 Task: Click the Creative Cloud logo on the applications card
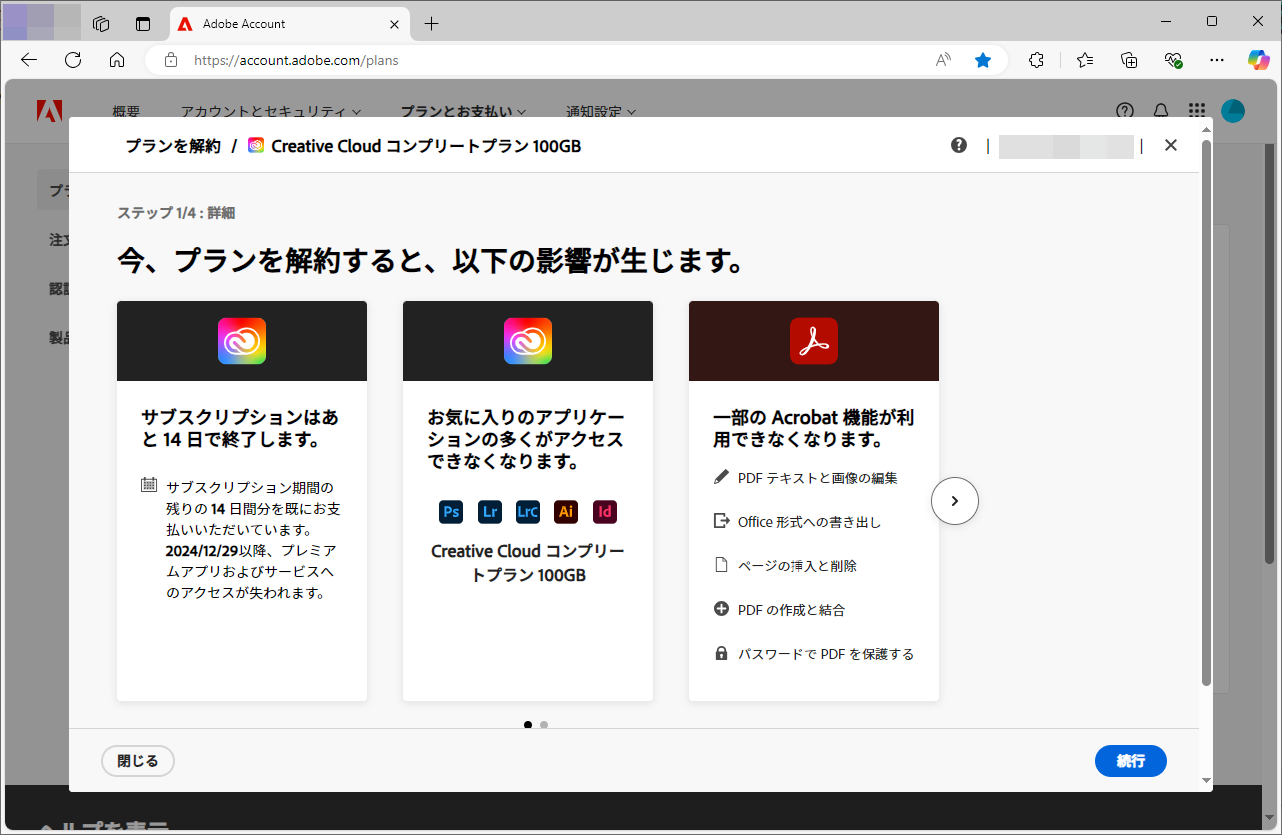click(528, 341)
